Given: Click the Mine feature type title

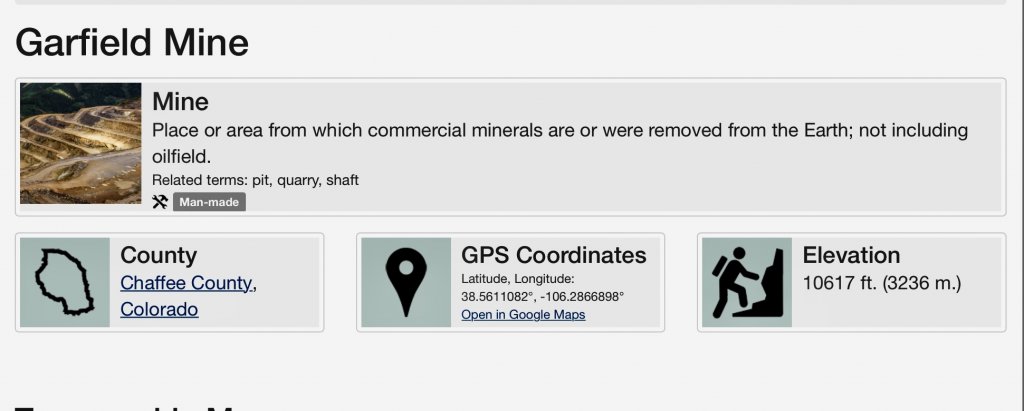Looking at the screenshot, I should [180, 101].
